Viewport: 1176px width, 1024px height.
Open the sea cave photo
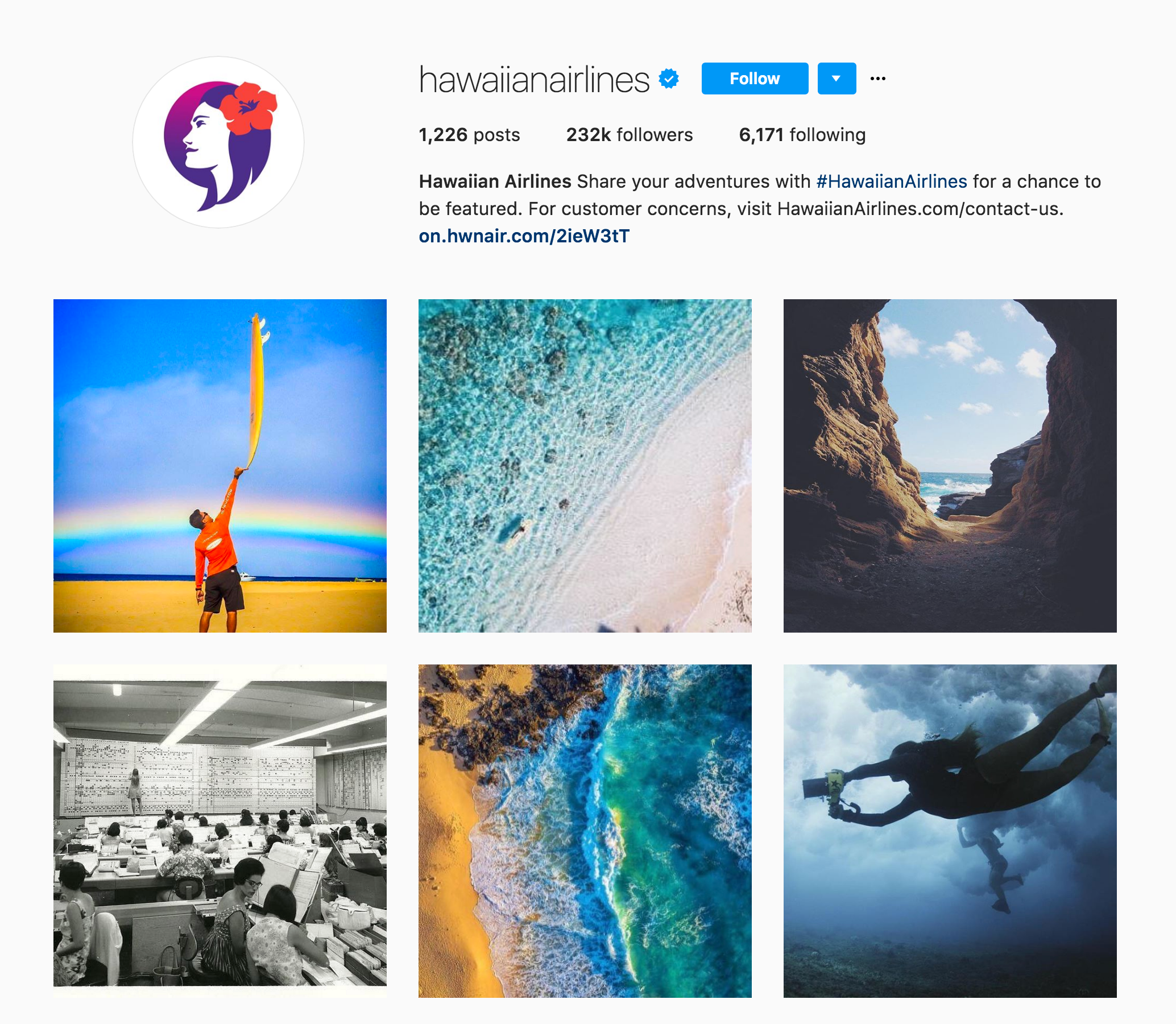point(950,466)
